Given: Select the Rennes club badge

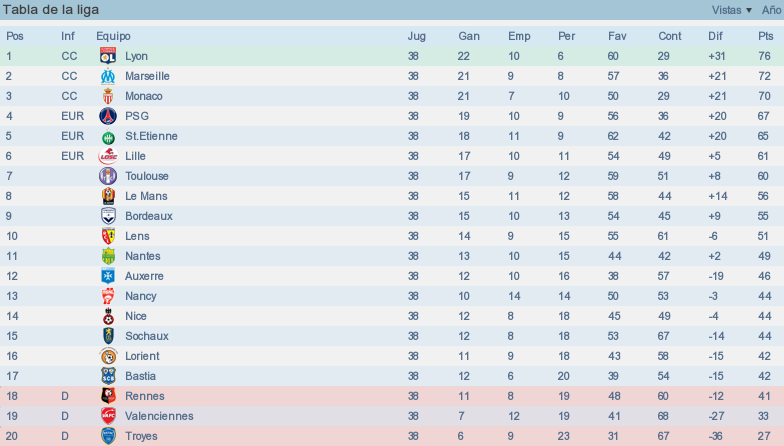Looking at the screenshot, I should 108,396.
